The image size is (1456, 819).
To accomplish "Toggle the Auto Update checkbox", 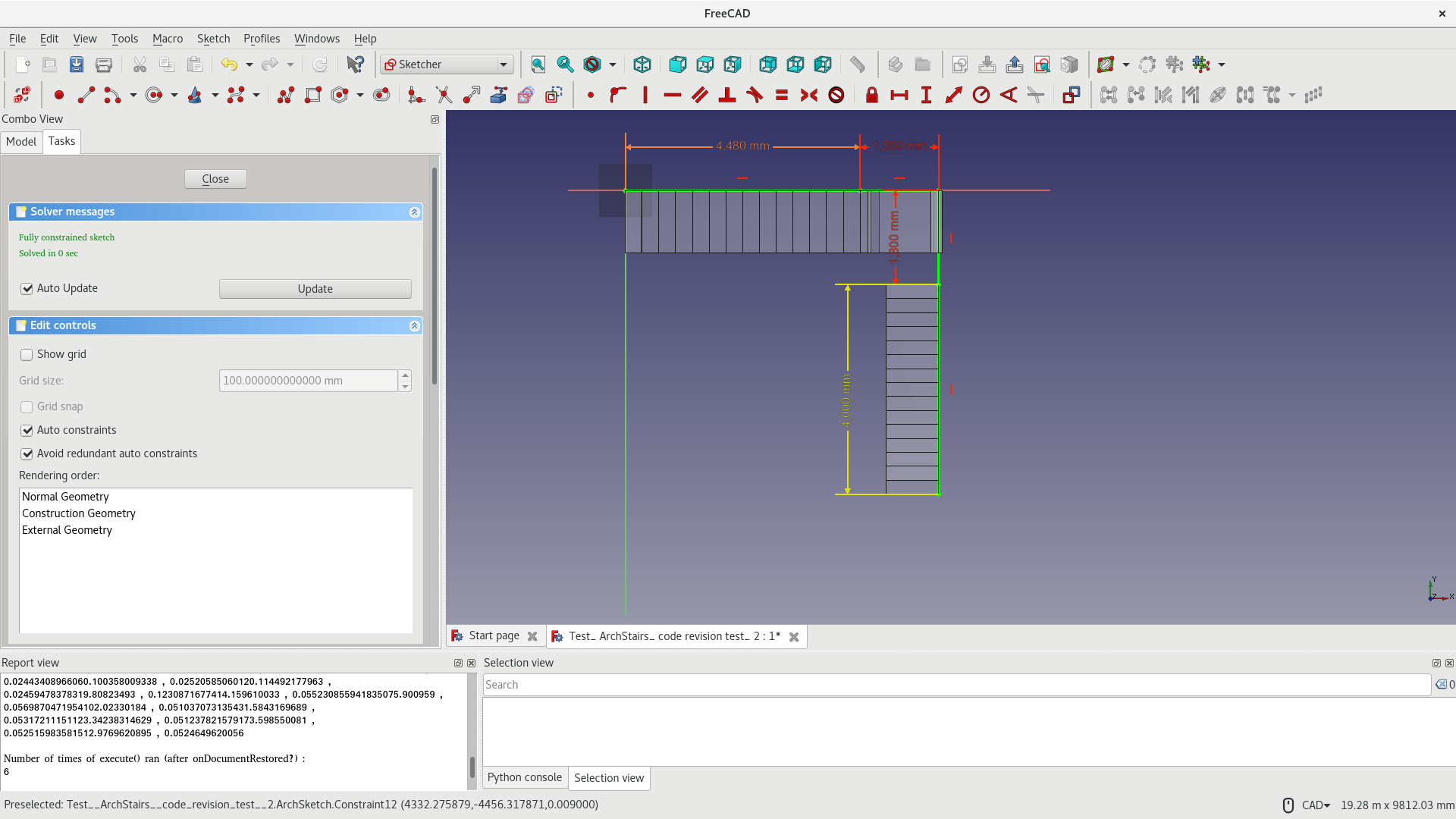I will 27,289.
